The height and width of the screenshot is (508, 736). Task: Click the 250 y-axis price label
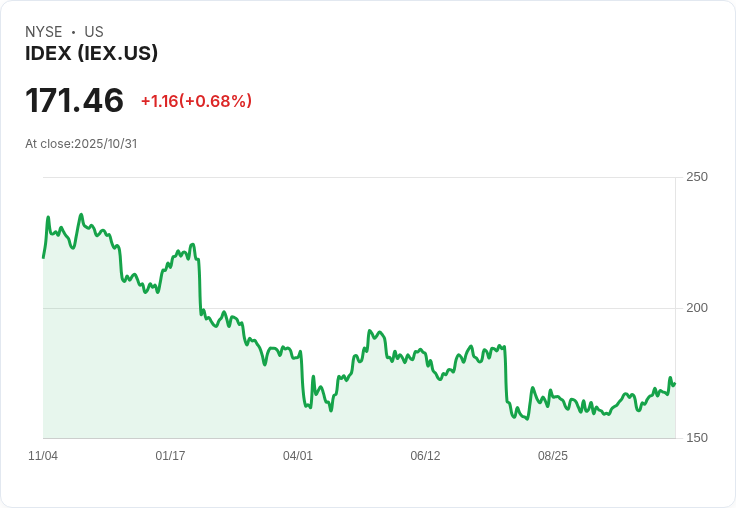click(x=696, y=177)
